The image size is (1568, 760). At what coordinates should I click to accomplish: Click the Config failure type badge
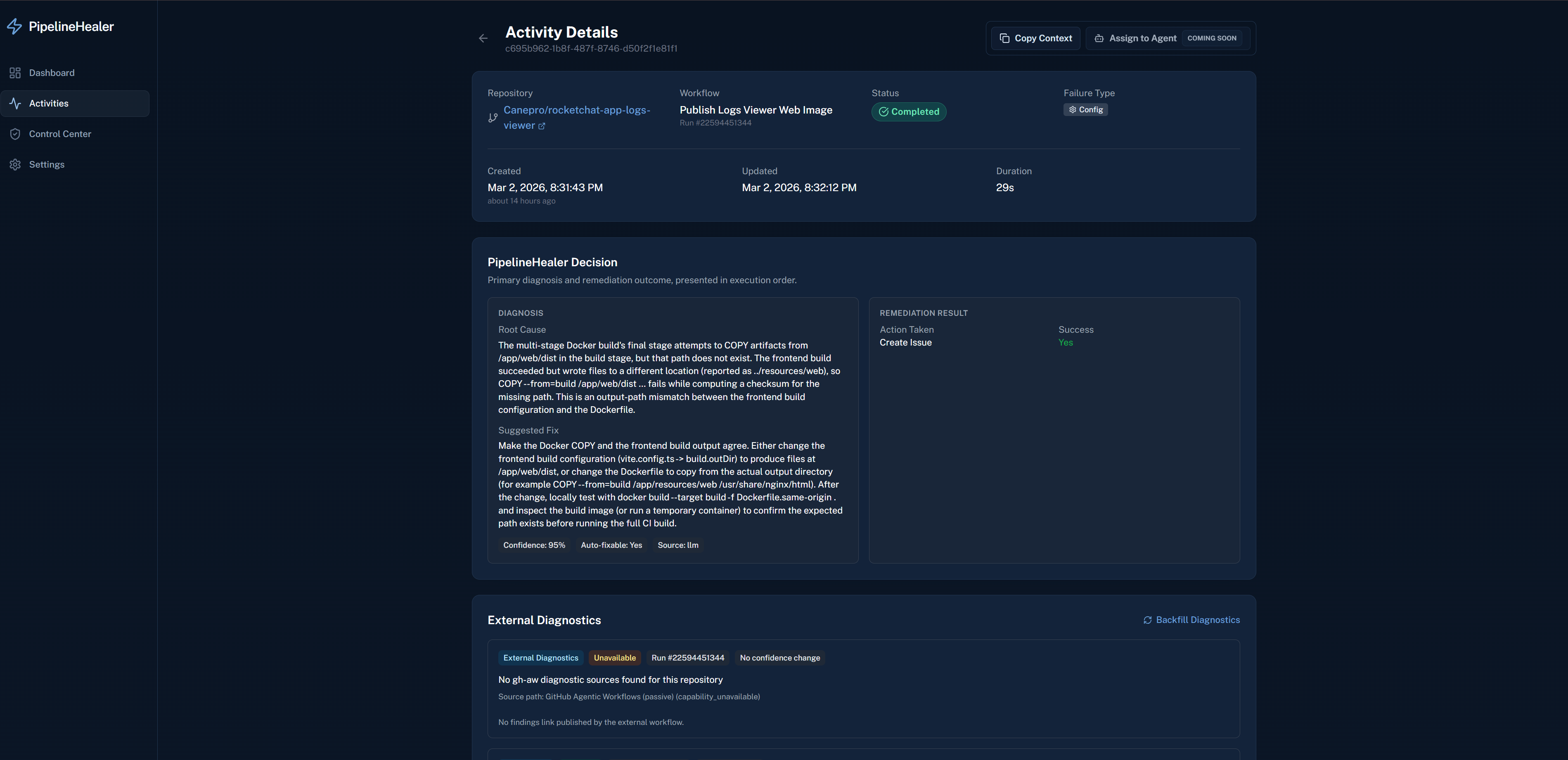(x=1085, y=109)
